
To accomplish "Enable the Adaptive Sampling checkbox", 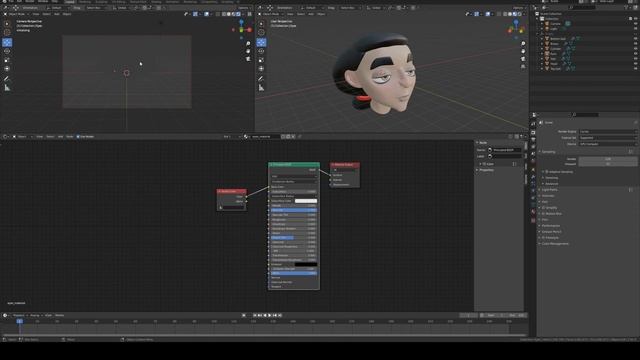I will coord(547,172).
